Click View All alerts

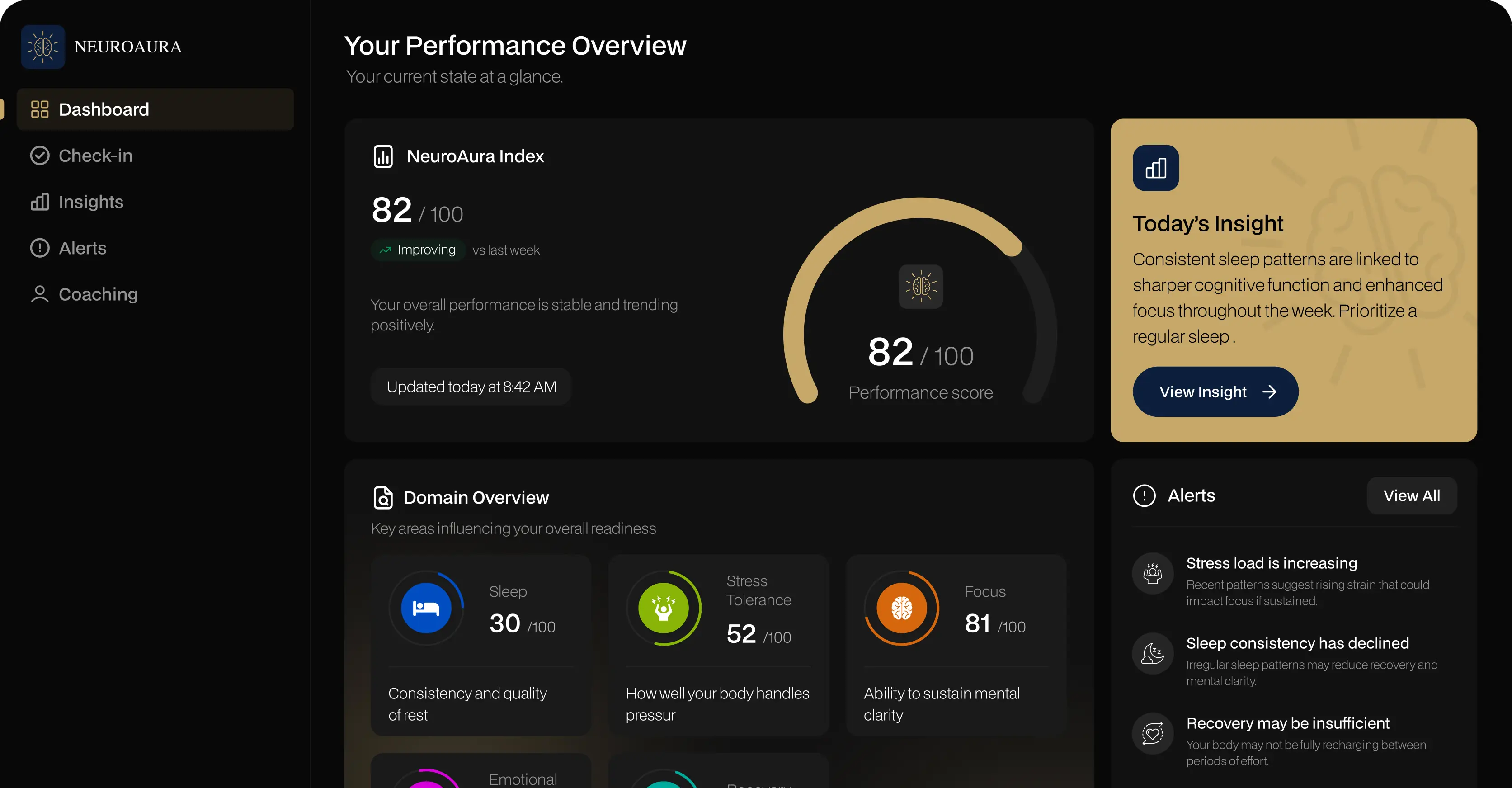point(1412,495)
